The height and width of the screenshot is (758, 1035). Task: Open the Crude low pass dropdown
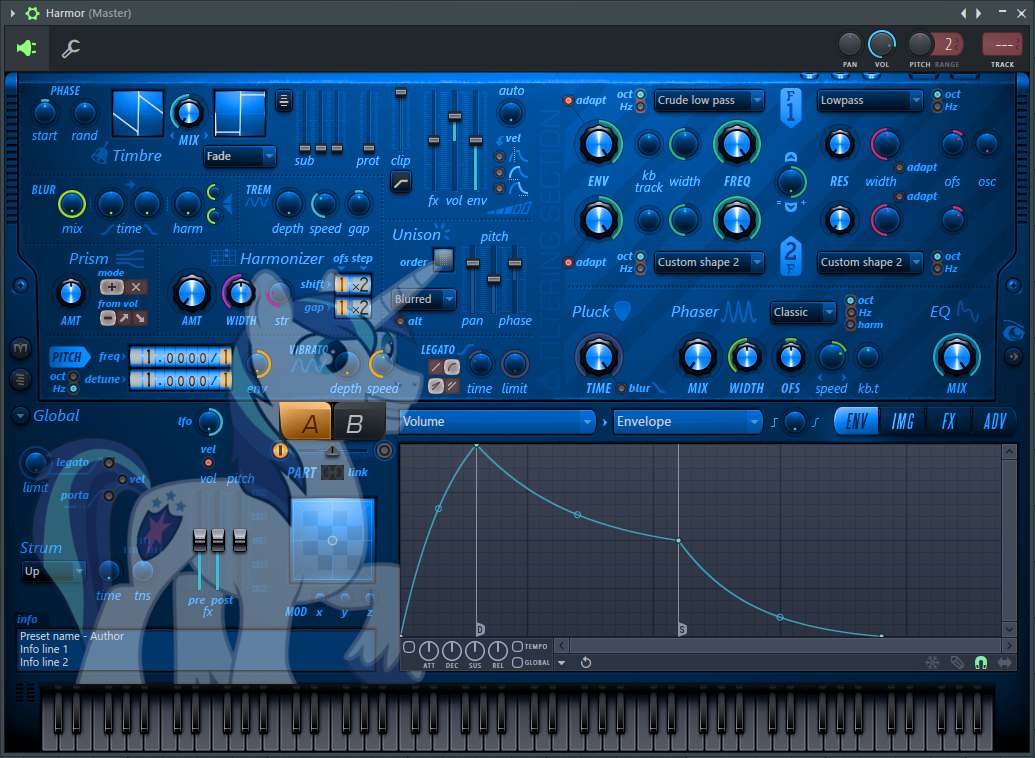pyautogui.click(x=709, y=100)
